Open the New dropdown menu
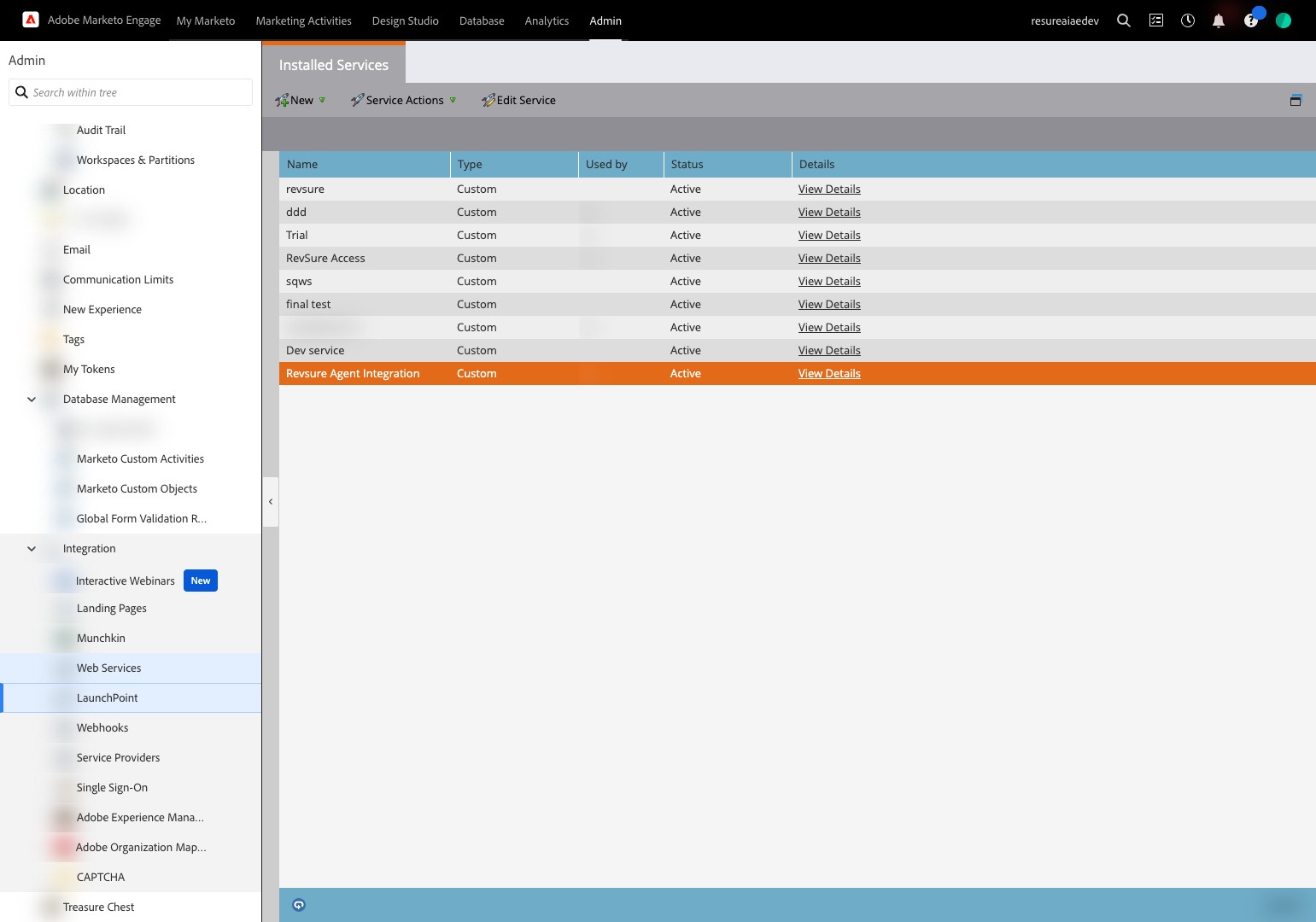This screenshot has height=922, width=1316. pyautogui.click(x=301, y=100)
